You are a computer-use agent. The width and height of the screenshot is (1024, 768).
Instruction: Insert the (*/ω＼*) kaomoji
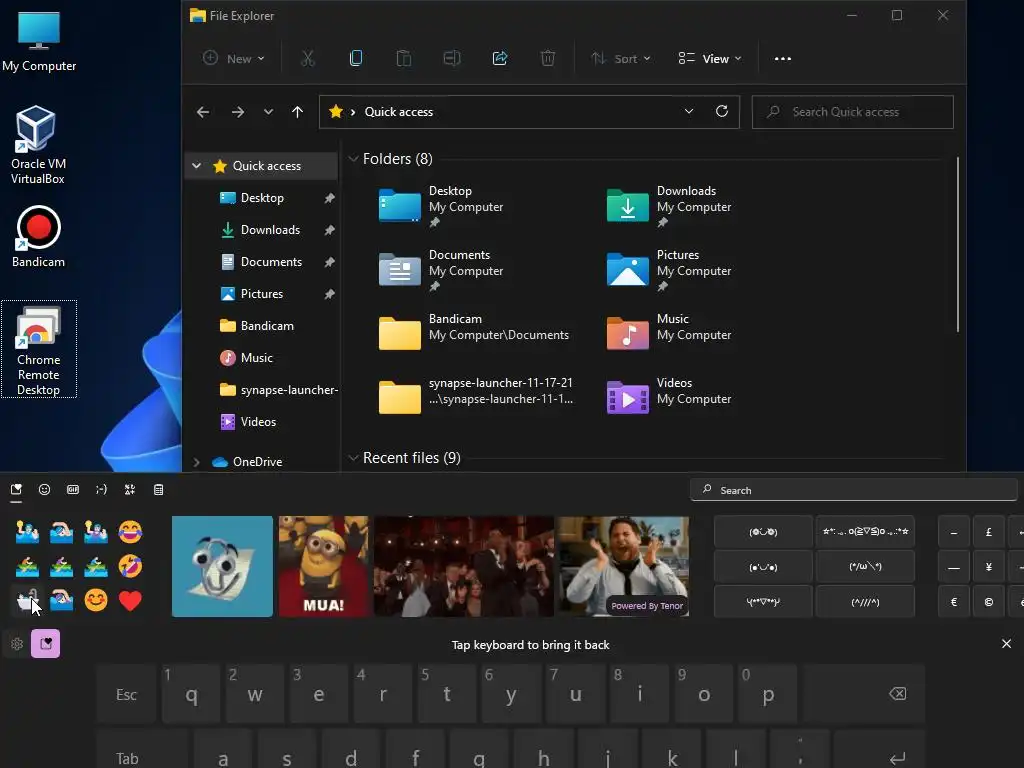coord(865,566)
